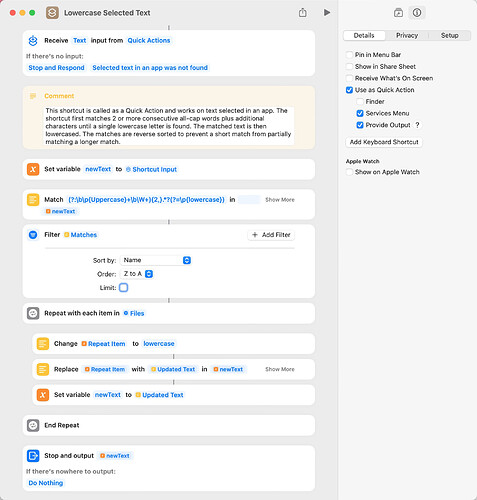Viewport: 477px width, 500px height.
Task: Change the Order Z to A dropdown
Action: (138, 274)
